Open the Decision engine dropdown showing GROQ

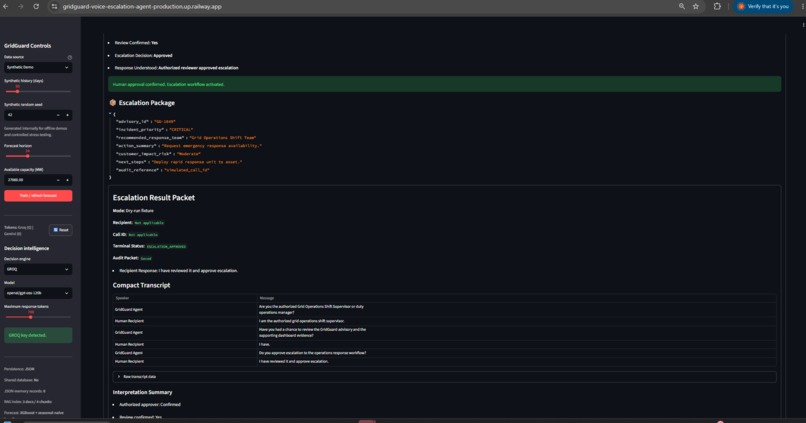coord(38,269)
